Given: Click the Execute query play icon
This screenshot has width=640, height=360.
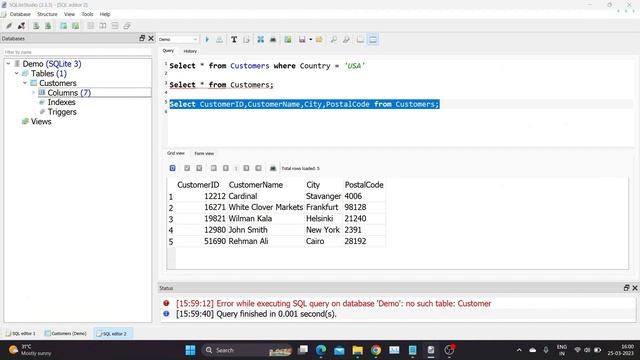Looking at the screenshot, I should point(207,40).
